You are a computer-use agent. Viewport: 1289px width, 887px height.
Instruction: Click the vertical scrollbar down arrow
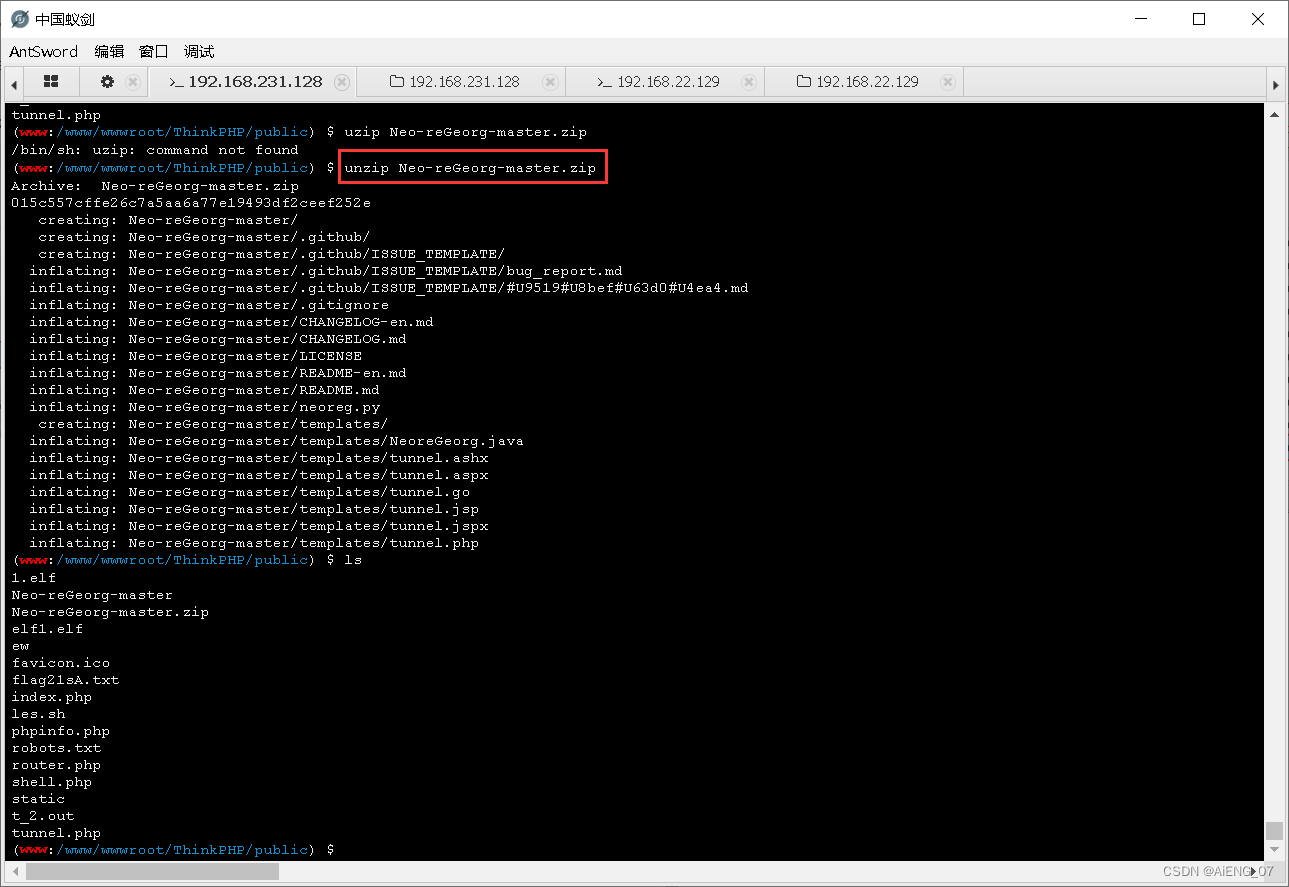(1274, 851)
